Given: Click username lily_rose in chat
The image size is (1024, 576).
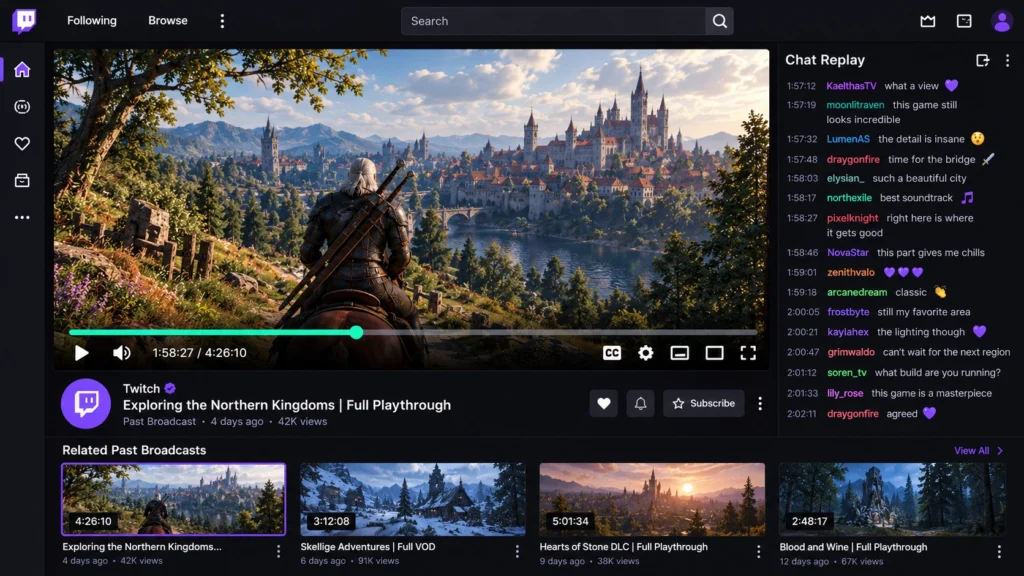Looking at the screenshot, I should pyautogui.click(x=845, y=393).
